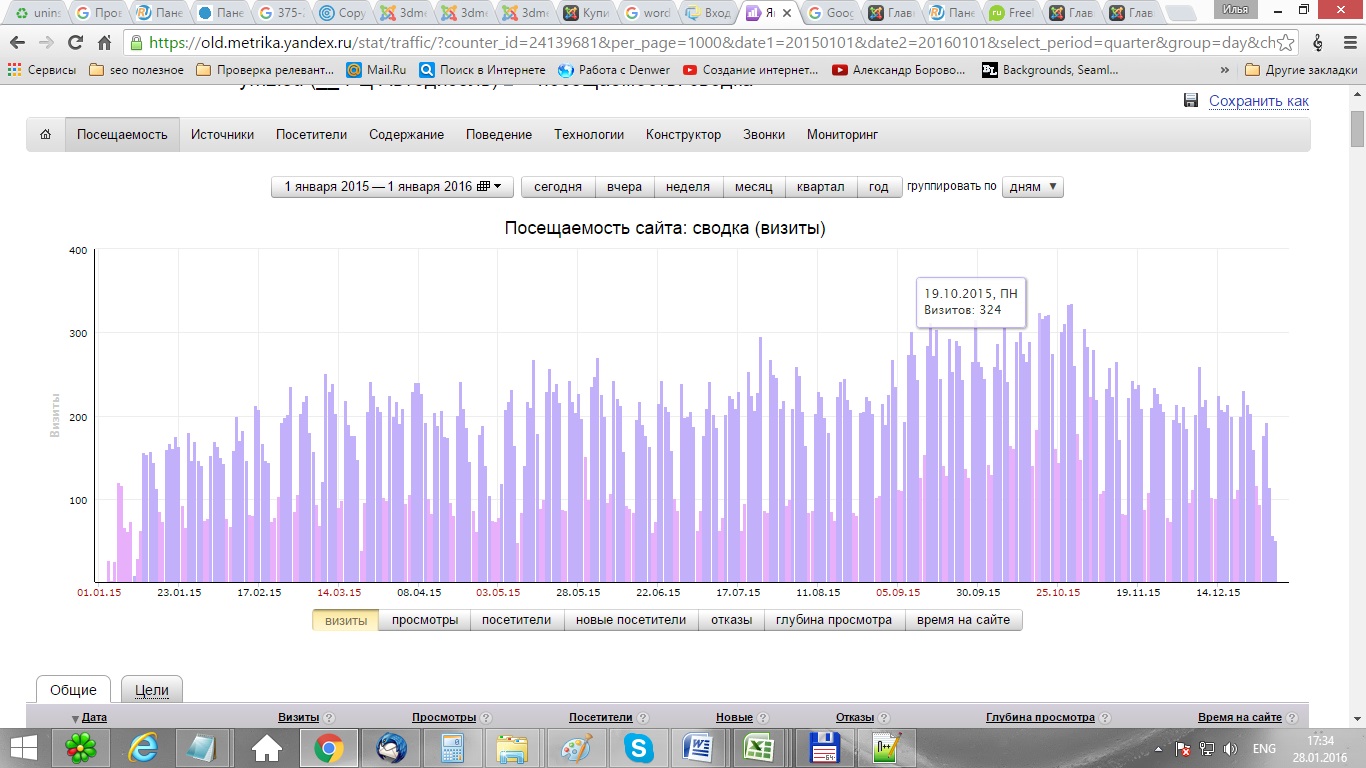Select the 'месяц' period button
The width and height of the screenshot is (1366, 768).
[x=754, y=187]
